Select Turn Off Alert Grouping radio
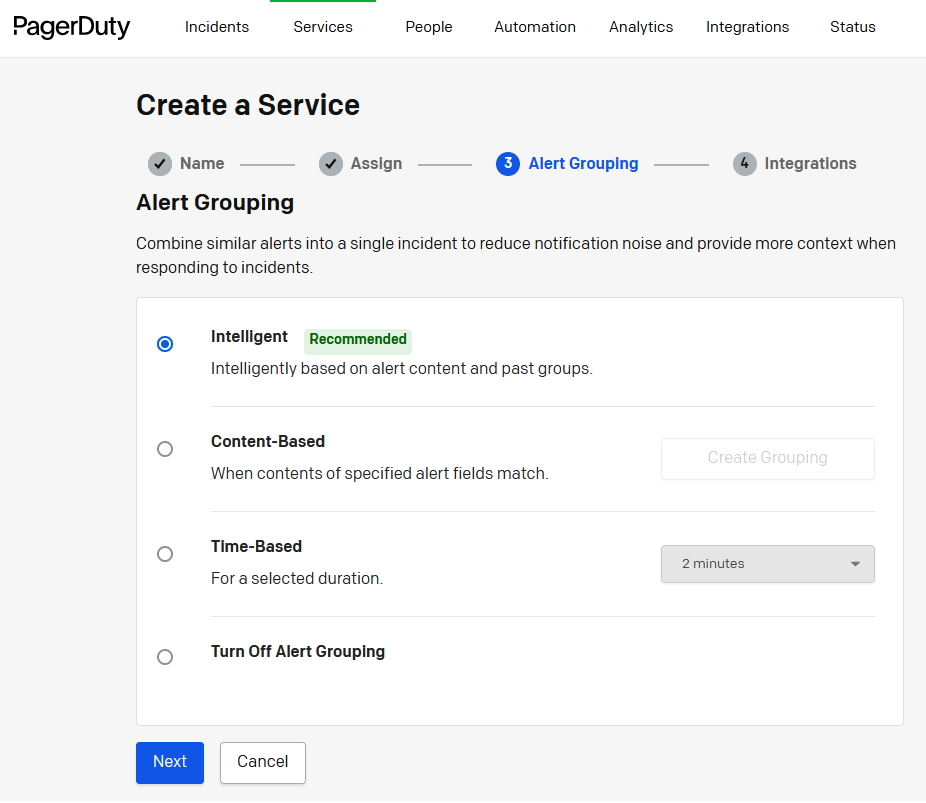The height and width of the screenshot is (803, 926). (x=165, y=657)
